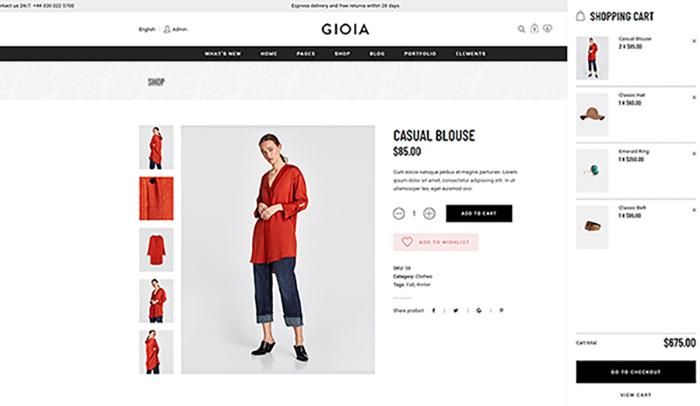700x406 pixels.
Task: Open the Shop menu item
Action: click(x=342, y=54)
